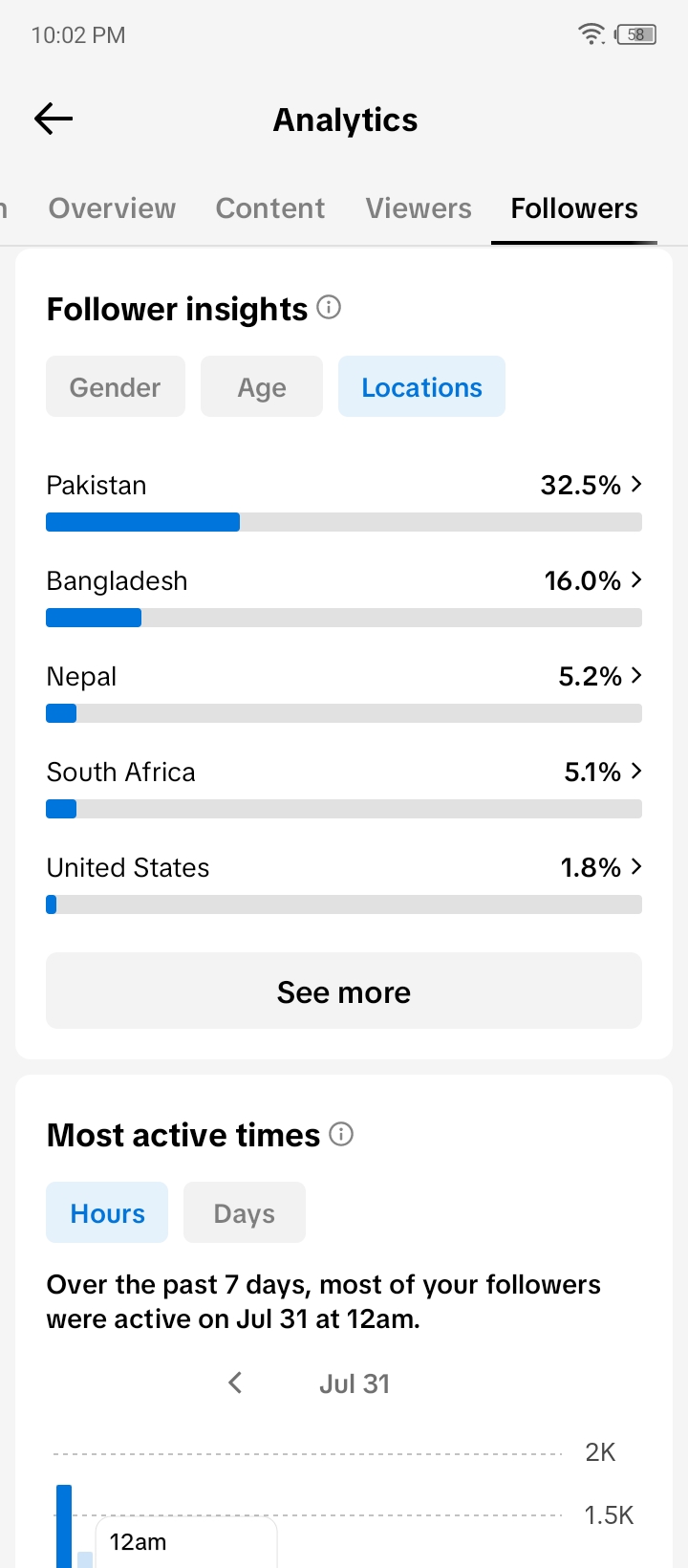The image size is (688, 1568).
Task: Open the Content tab
Action: point(270,208)
